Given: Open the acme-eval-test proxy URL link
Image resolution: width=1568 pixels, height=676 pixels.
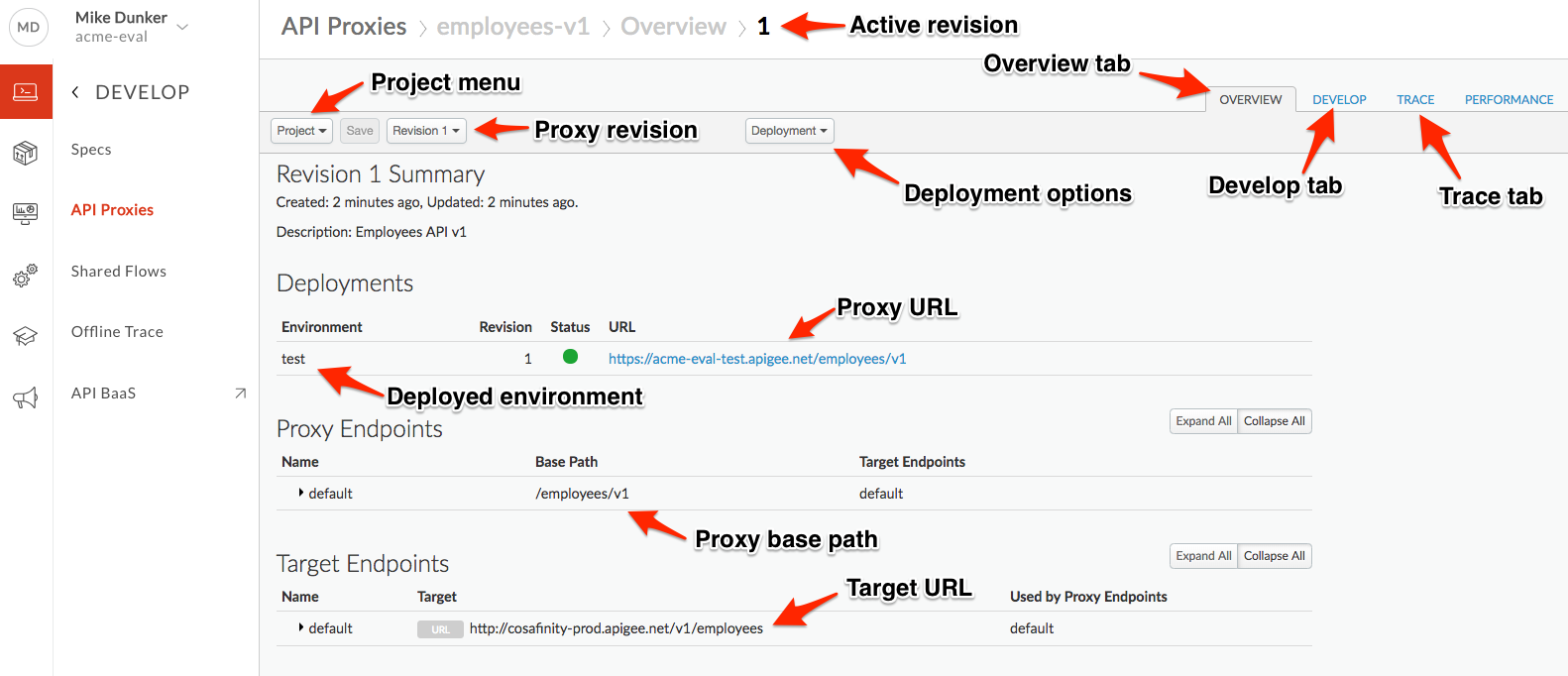Looking at the screenshot, I should (x=757, y=359).
